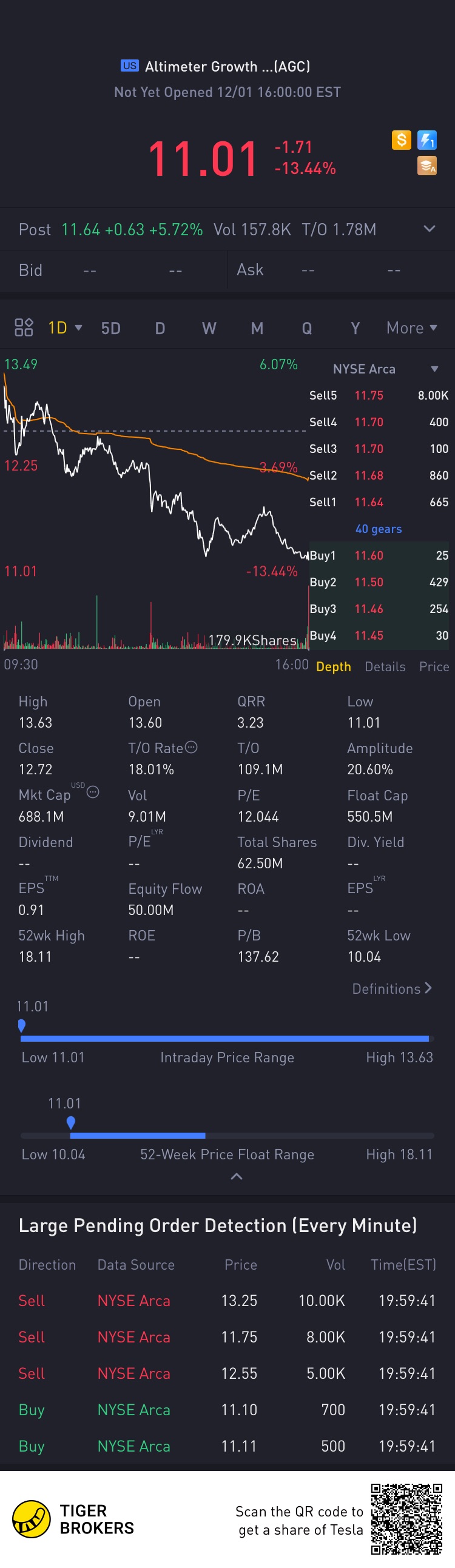455x1568 pixels.
Task: Tap the large 11.01 last price
Action: coord(203,158)
